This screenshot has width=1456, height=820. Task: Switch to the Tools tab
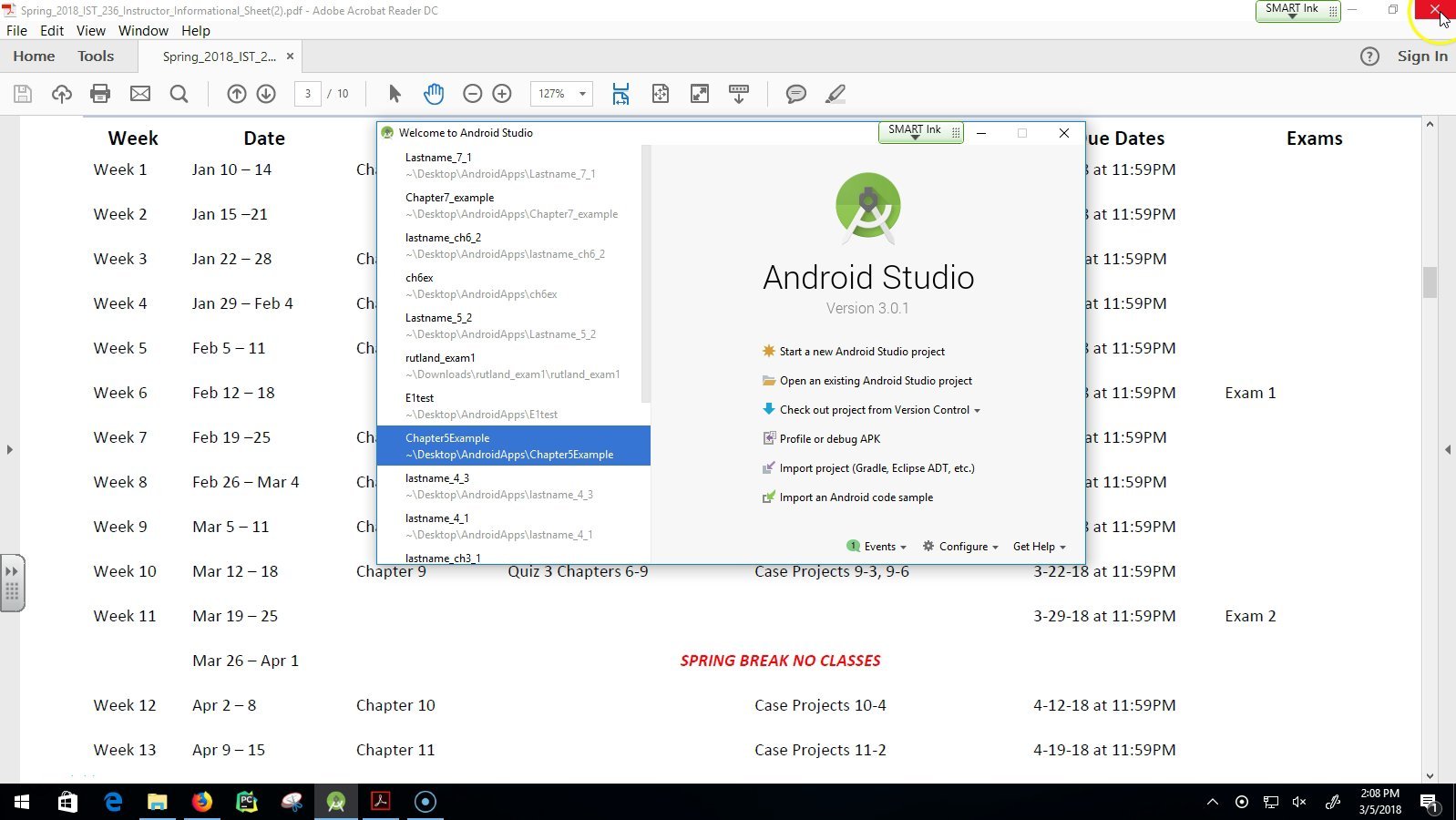[96, 56]
